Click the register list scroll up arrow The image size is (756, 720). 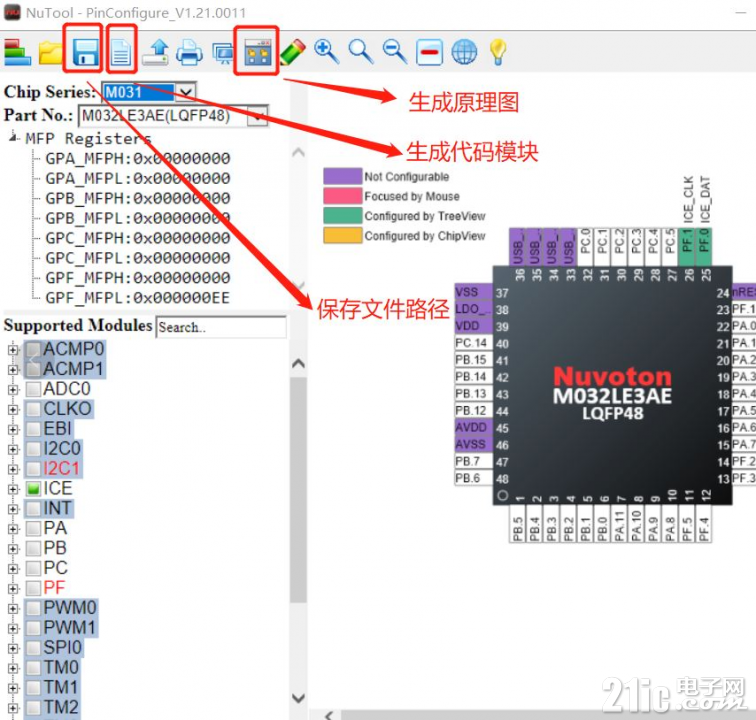point(298,153)
